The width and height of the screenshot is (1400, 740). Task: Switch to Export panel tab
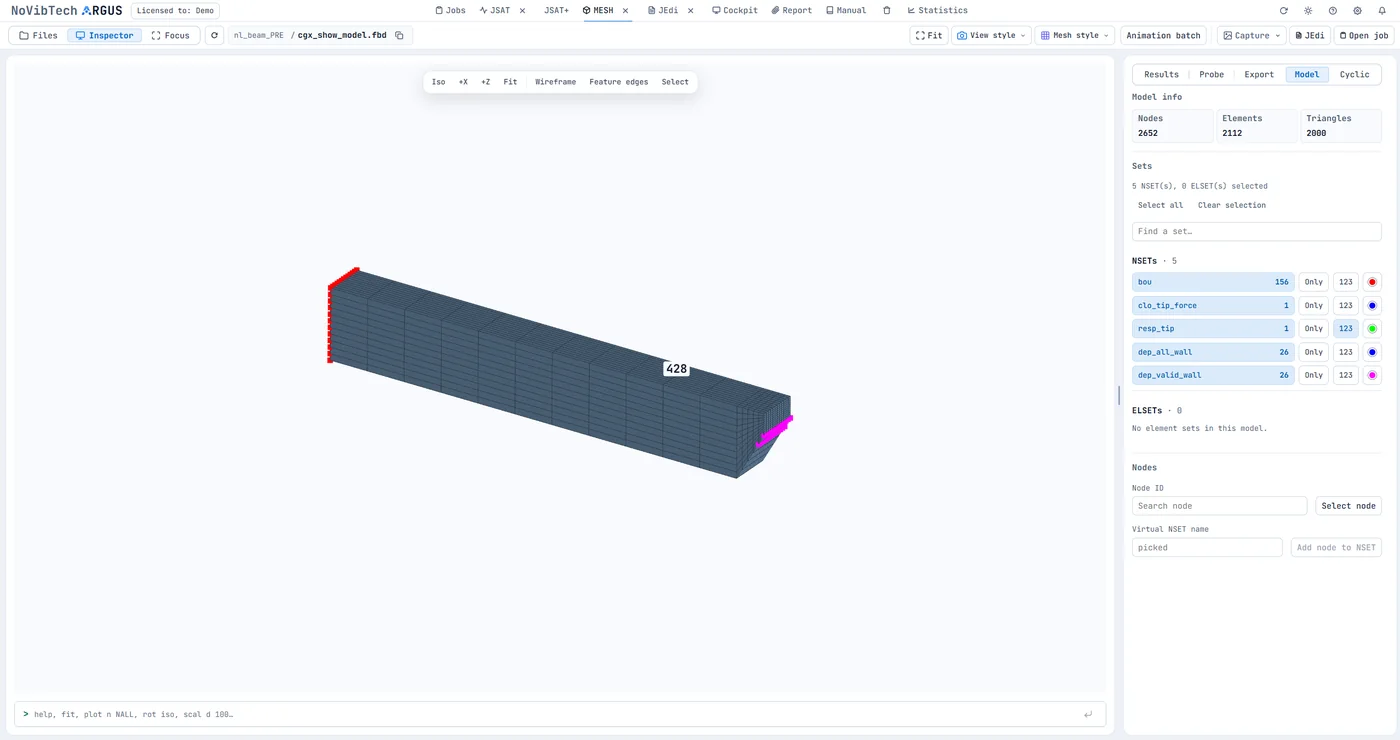coord(1259,74)
